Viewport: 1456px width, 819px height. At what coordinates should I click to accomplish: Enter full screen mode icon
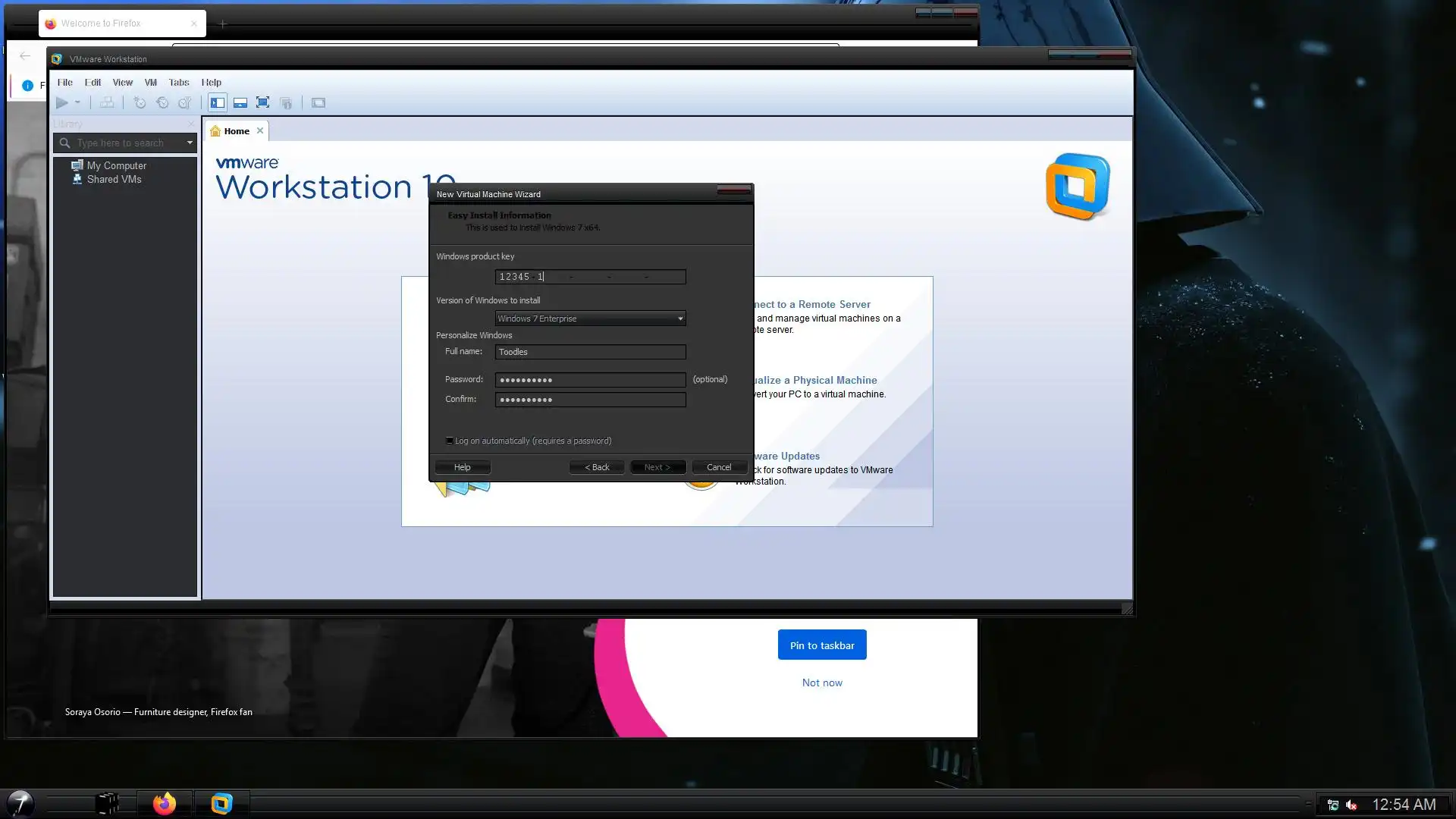click(x=262, y=102)
